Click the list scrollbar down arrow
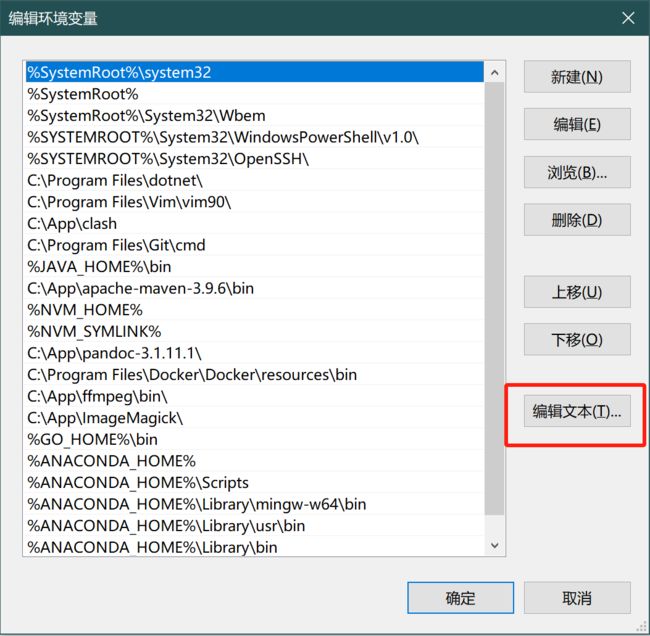This screenshot has height=636, width=650. pos(494,545)
